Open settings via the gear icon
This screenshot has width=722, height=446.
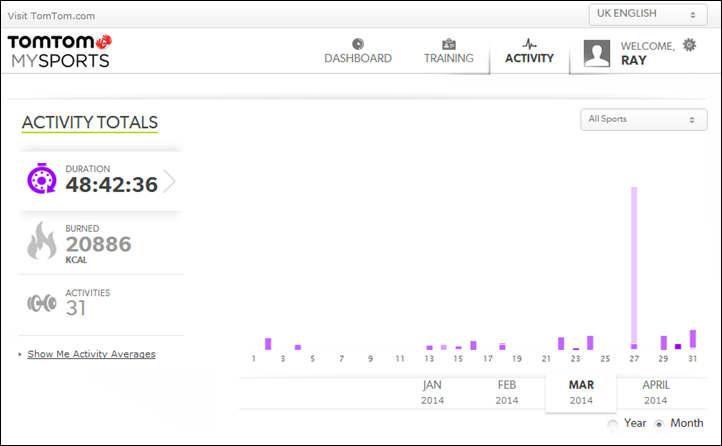click(x=689, y=45)
